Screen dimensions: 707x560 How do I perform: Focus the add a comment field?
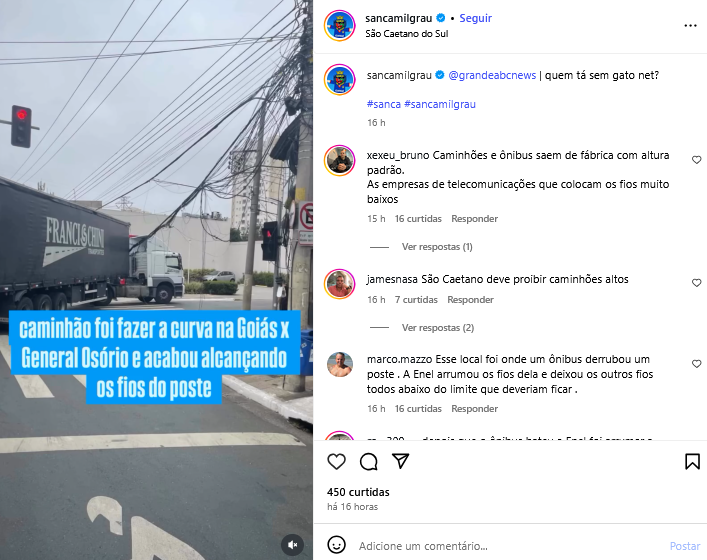point(510,546)
